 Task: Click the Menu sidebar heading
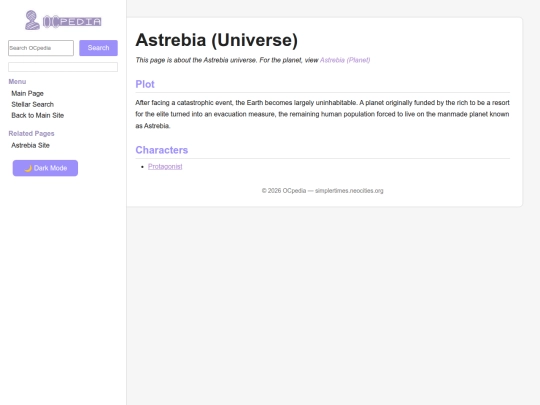click(17, 82)
